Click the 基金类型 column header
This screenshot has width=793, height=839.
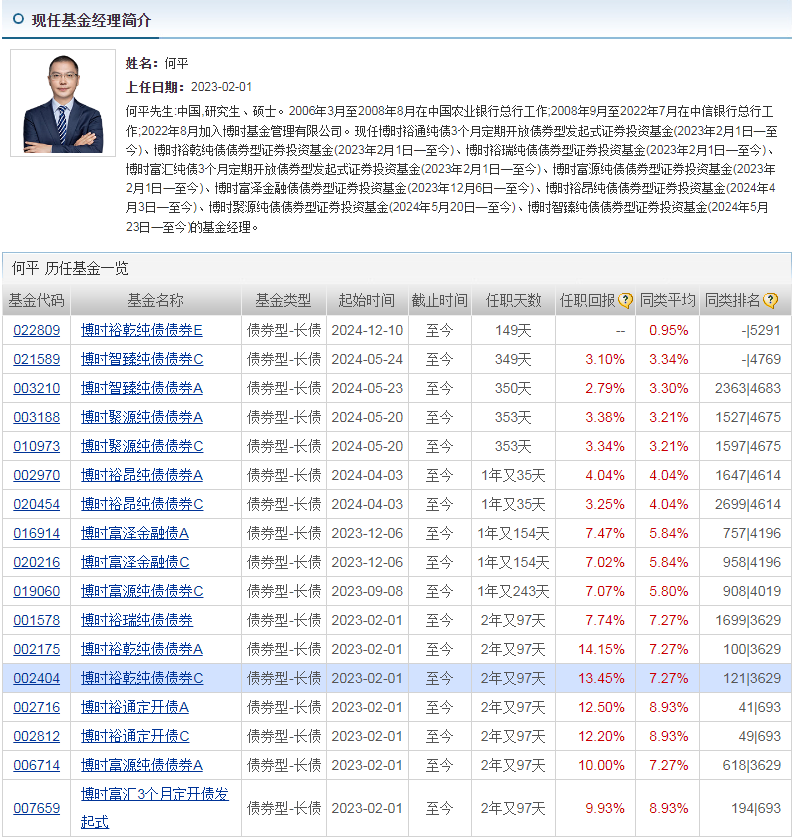click(283, 301)
